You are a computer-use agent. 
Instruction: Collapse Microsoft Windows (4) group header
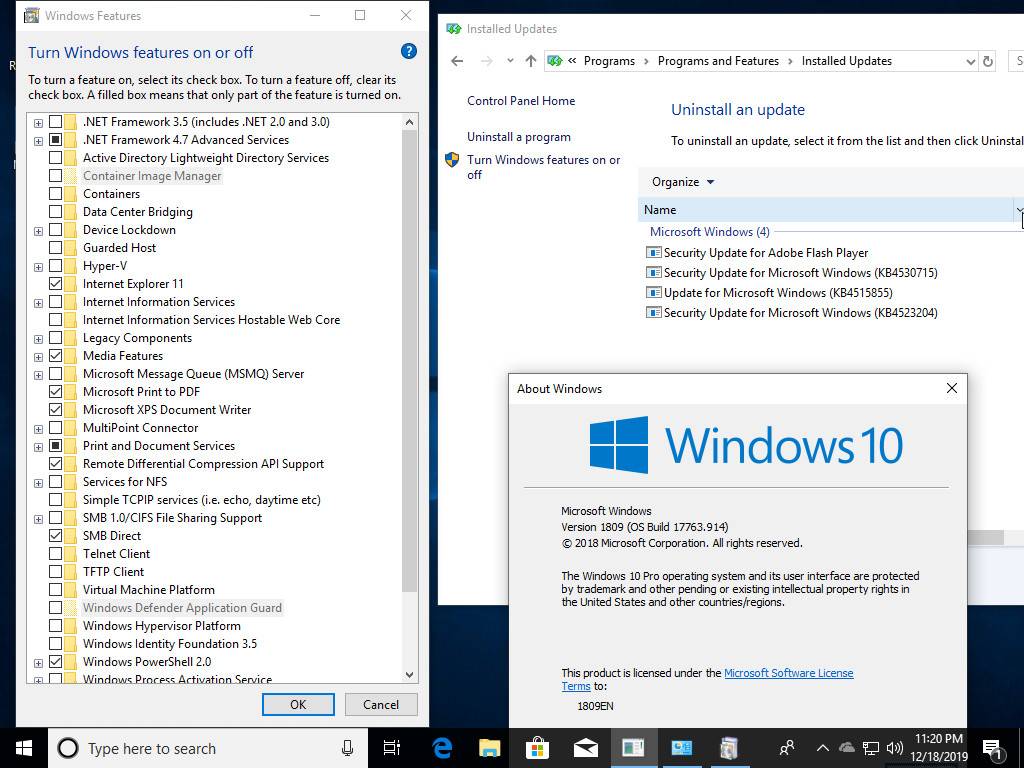click(709, 231)
